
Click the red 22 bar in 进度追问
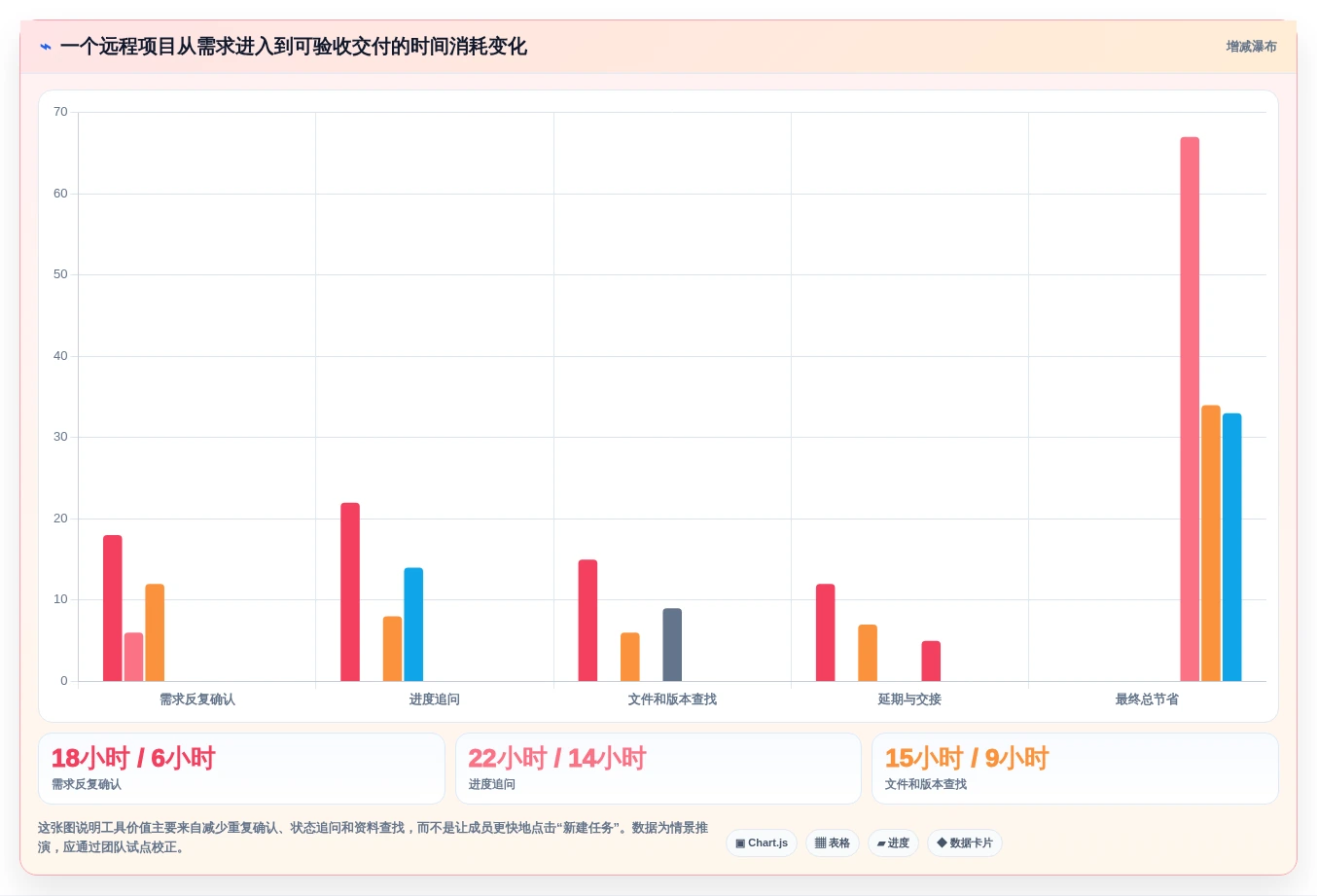(350, 591)
